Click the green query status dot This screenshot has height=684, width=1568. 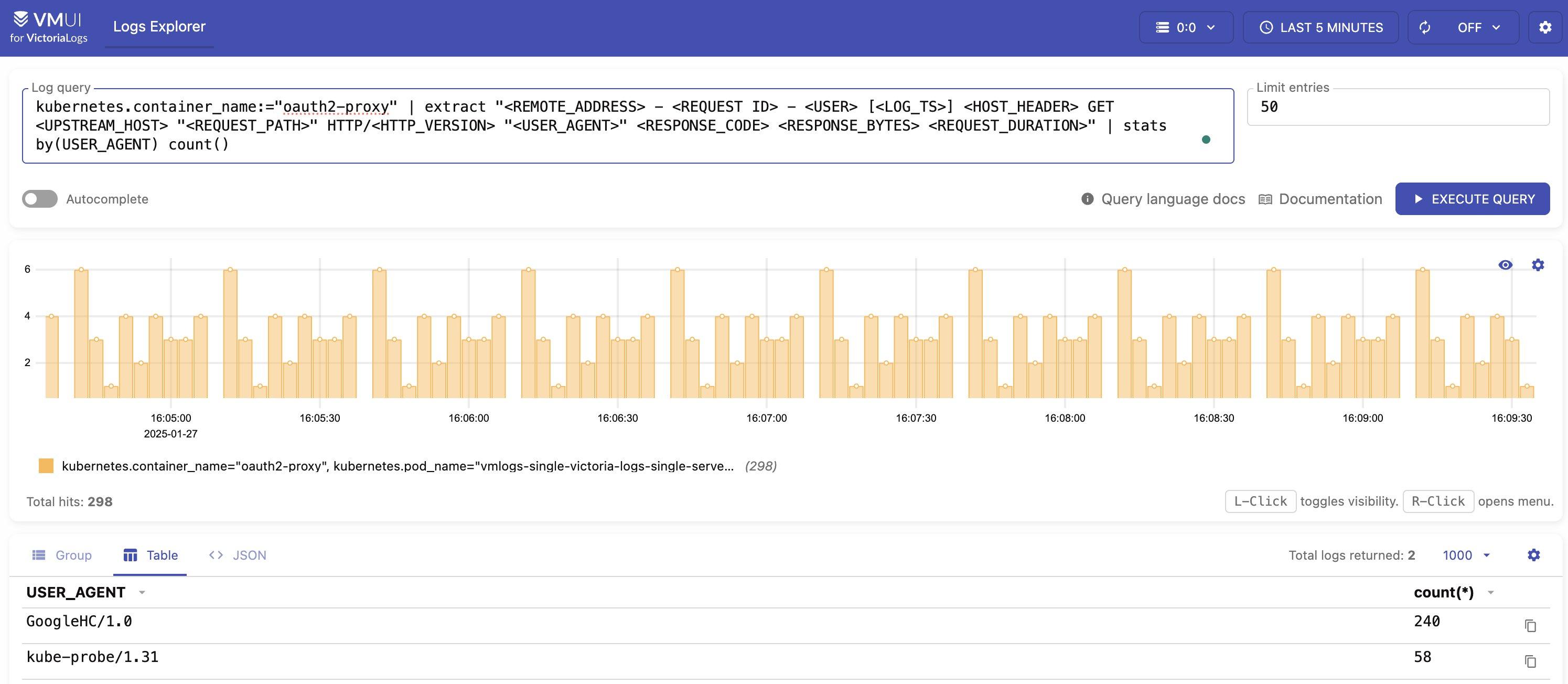[1206, 140]
